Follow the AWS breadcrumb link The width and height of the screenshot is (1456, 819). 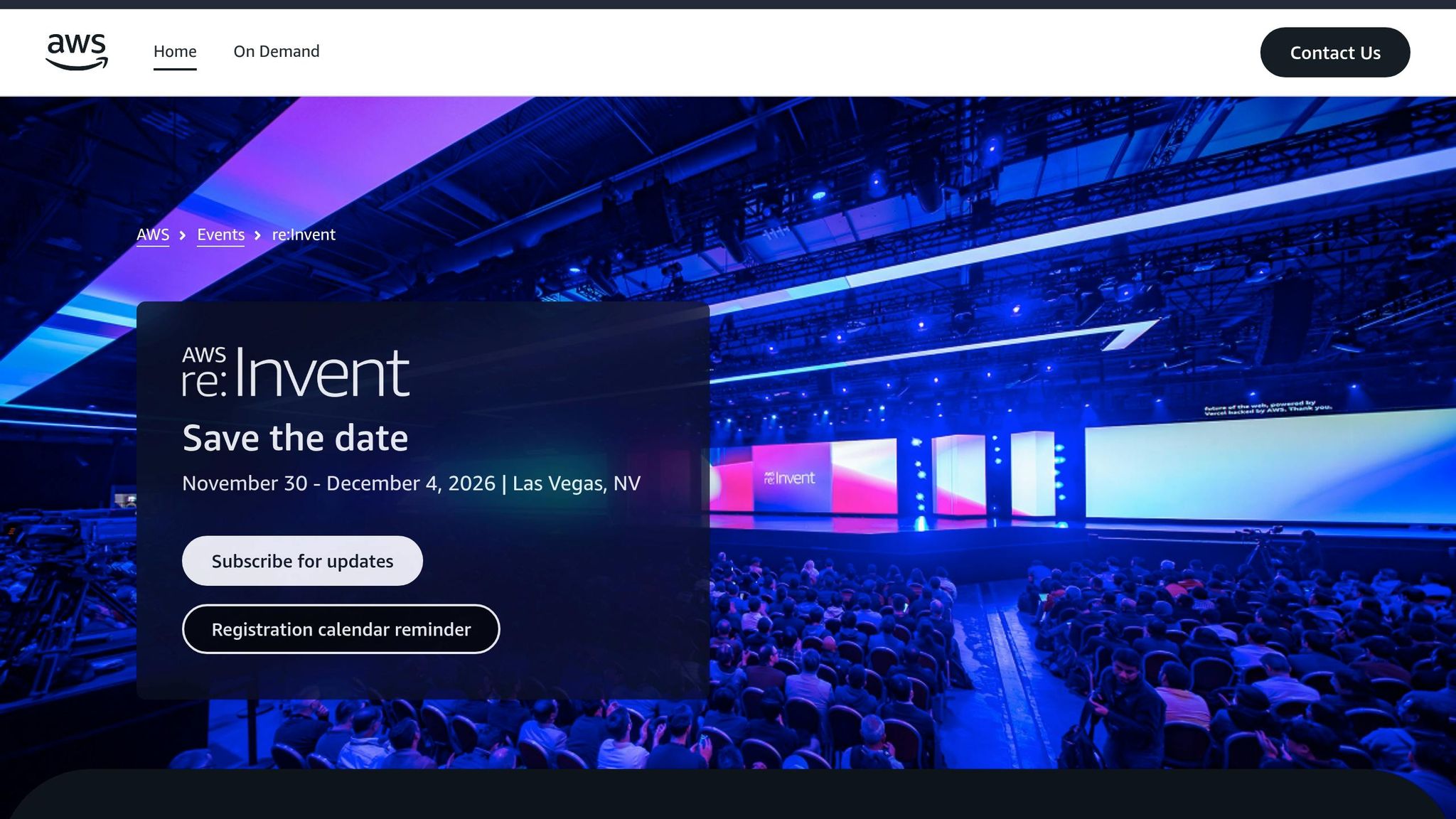click(x=153, y=235)
